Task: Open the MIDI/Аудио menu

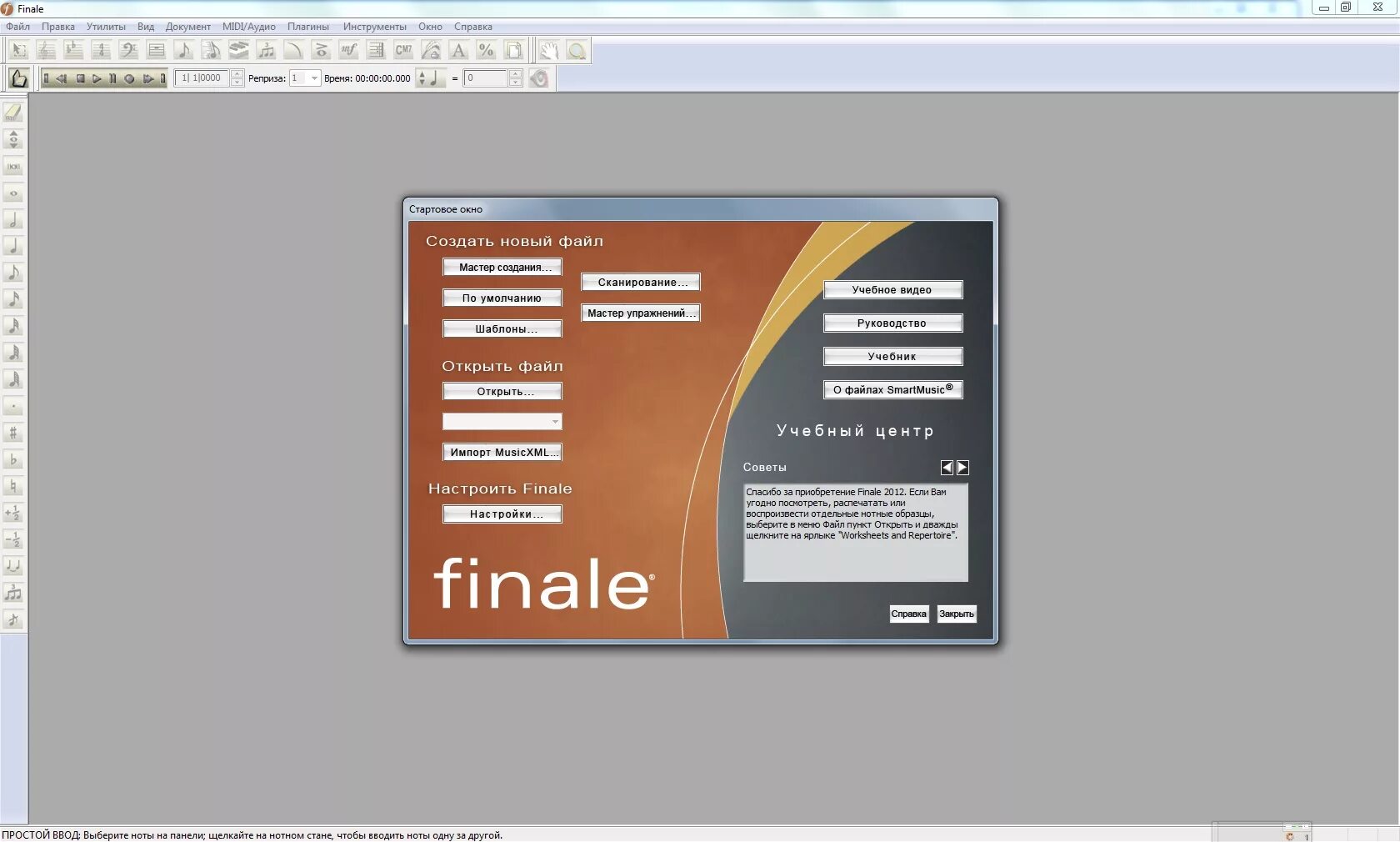Action: (x=248, y=27)
